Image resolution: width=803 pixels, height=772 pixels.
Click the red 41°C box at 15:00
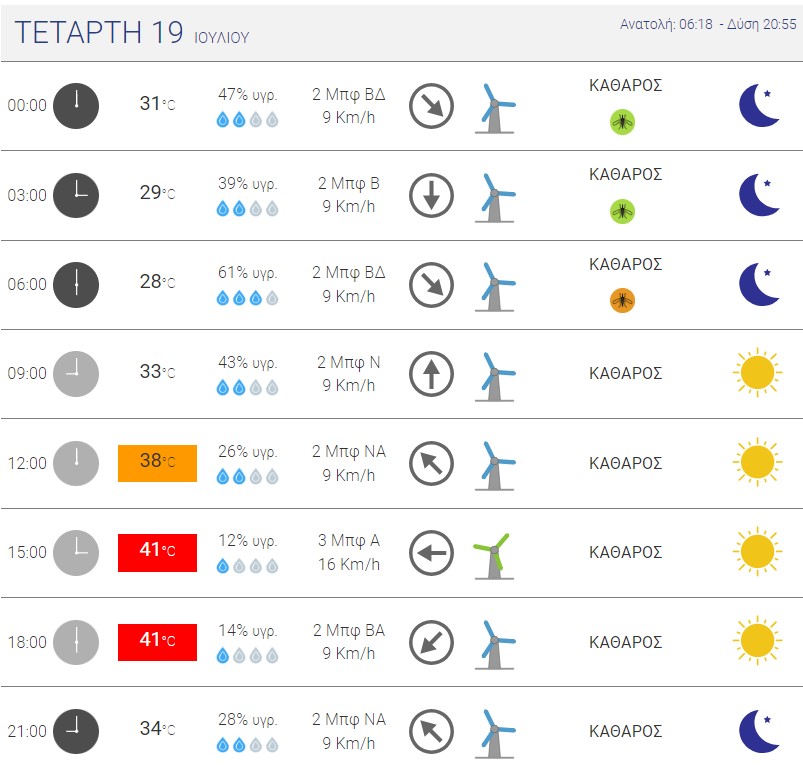point(157,553)
